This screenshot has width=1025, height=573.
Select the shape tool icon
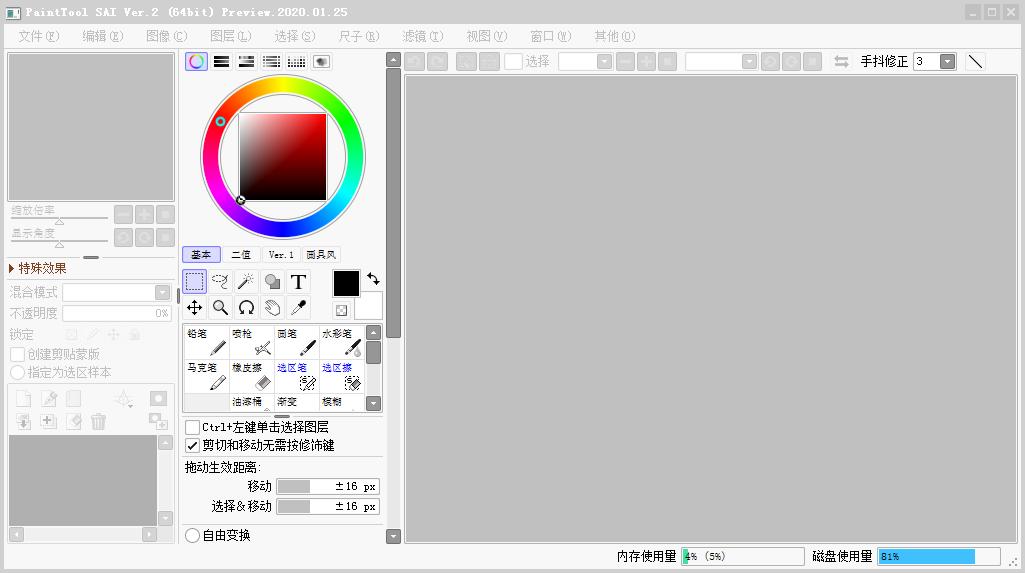tap(272, 282)
